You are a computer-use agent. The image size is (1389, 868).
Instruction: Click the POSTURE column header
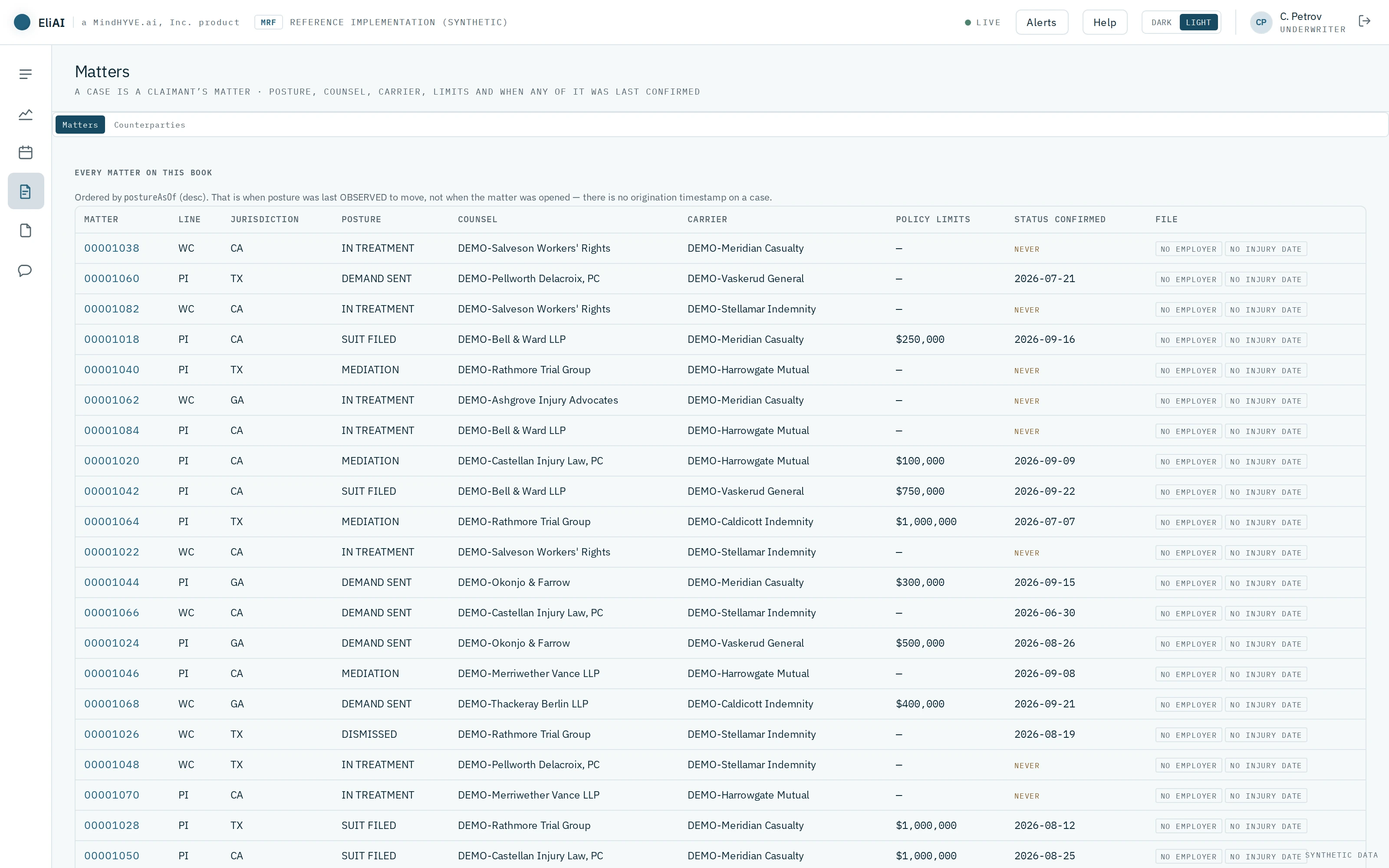pyautogui.click(x=361, y=219)
